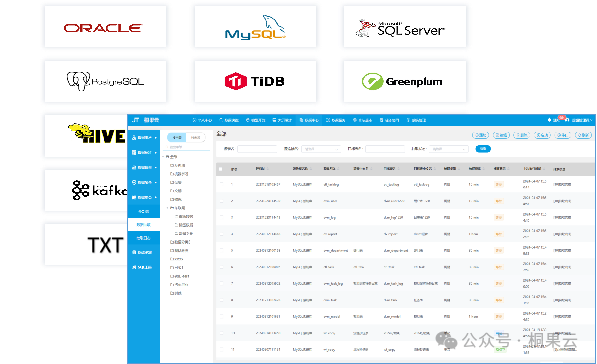This screenshot has height=364, width=597.
Task: Tick the select-all checkbox in table header
Action: click(220, 169)
